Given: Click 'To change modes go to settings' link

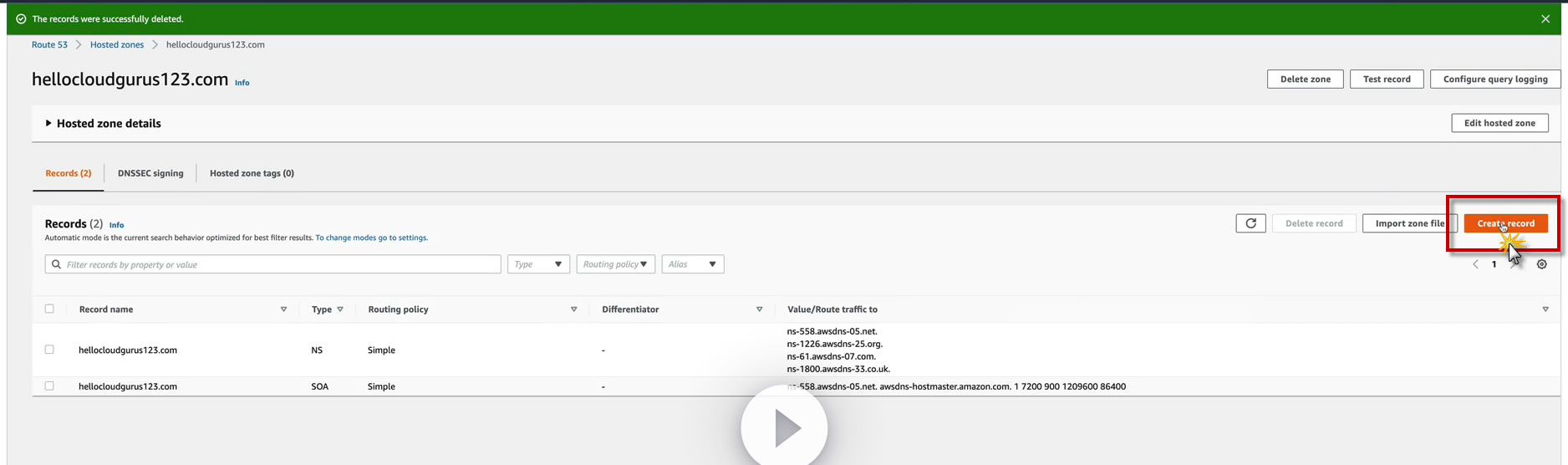Looking at the screenshot, I should (371, 238).
